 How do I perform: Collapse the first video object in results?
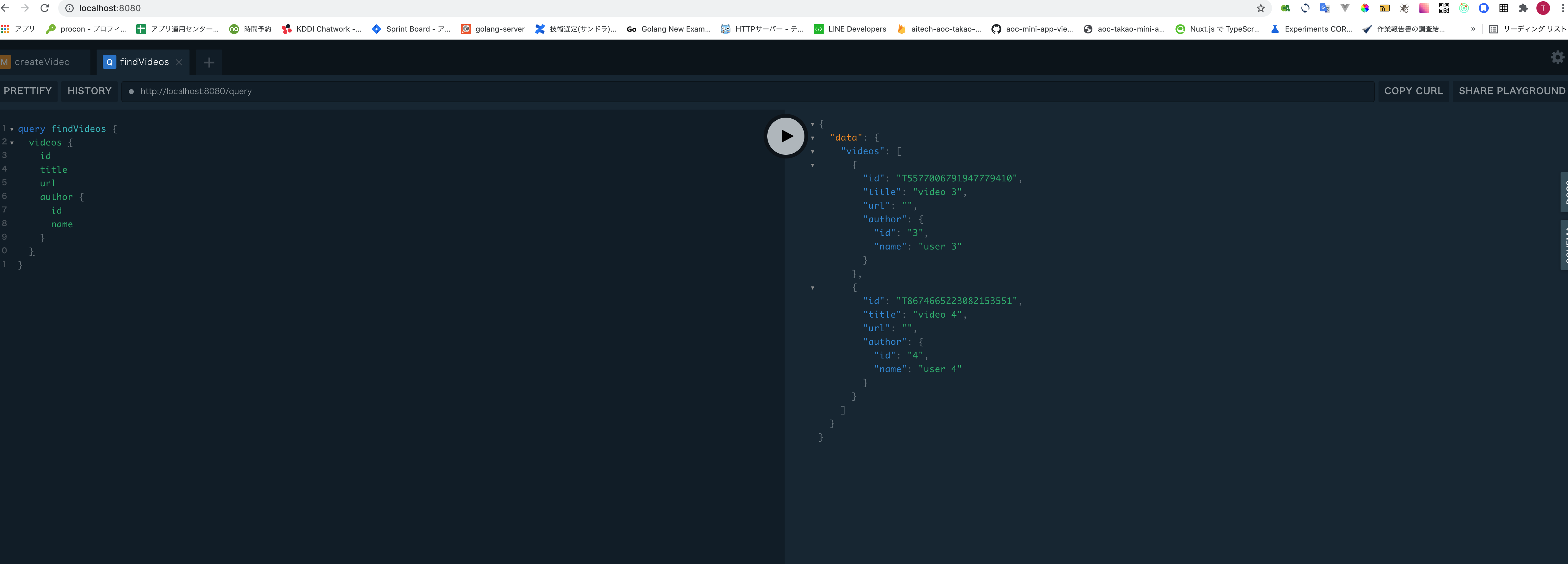pyautogui.click(x=812, y=165)
